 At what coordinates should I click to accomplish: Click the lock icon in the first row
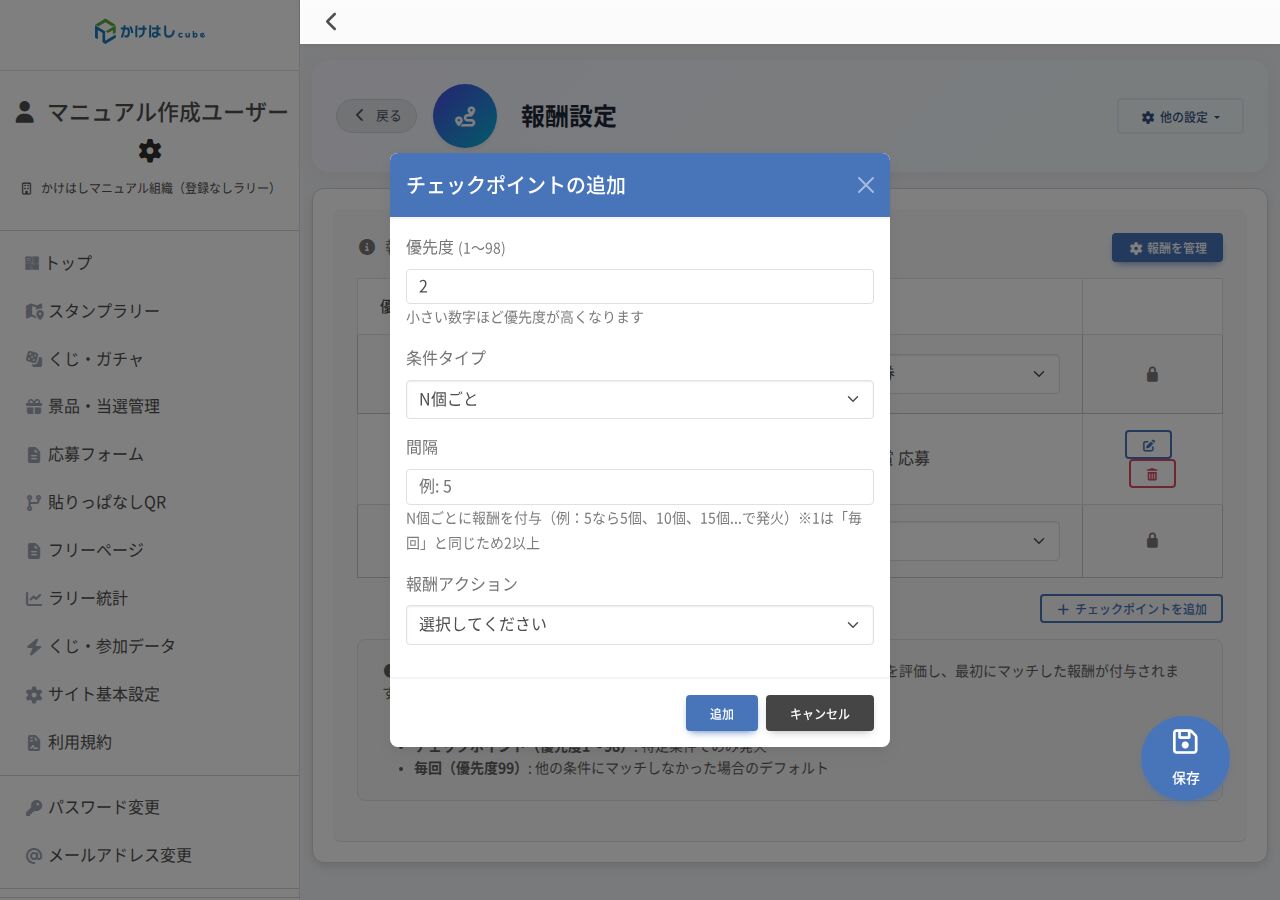point(1152,374)
